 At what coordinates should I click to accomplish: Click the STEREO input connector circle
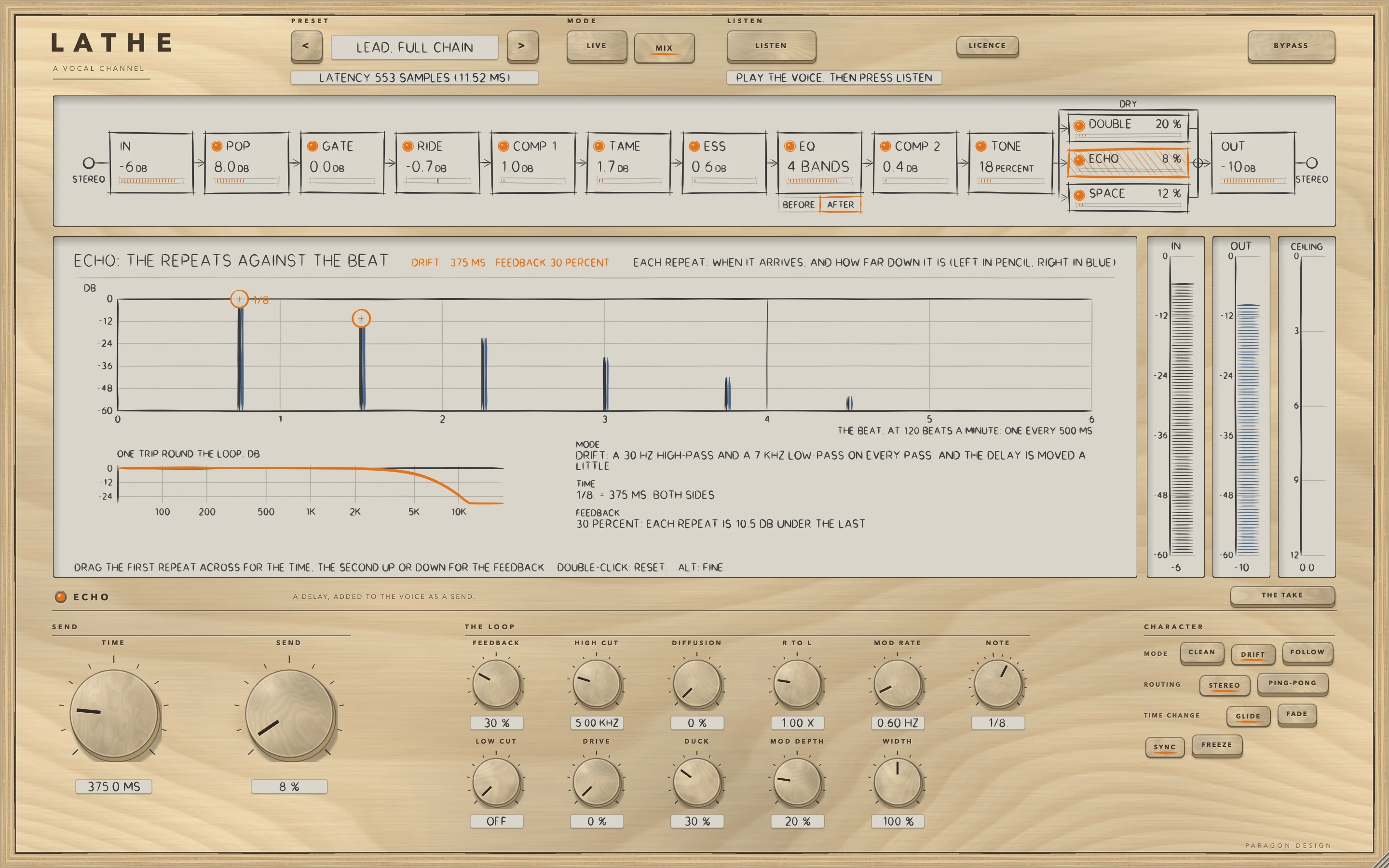(x=88, y=163)
